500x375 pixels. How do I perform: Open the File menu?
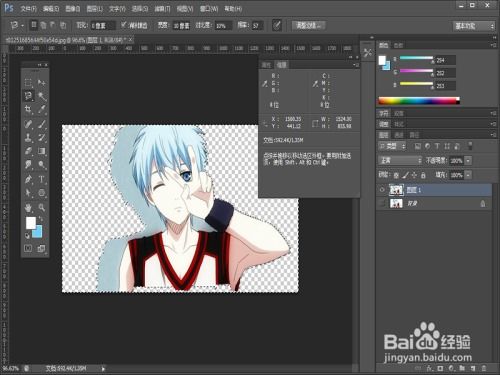28,9
